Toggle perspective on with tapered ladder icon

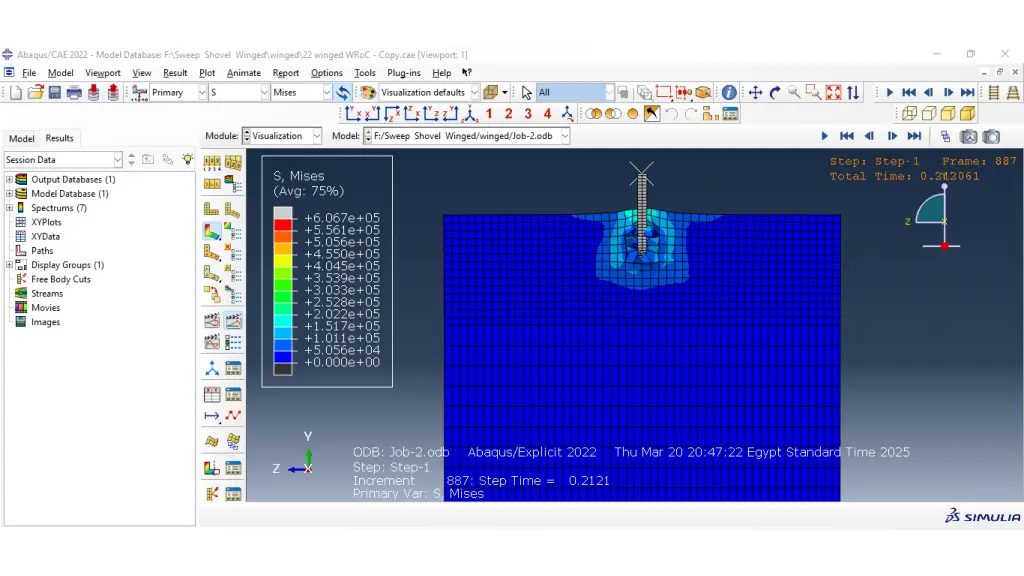[x=1013, y=93]
